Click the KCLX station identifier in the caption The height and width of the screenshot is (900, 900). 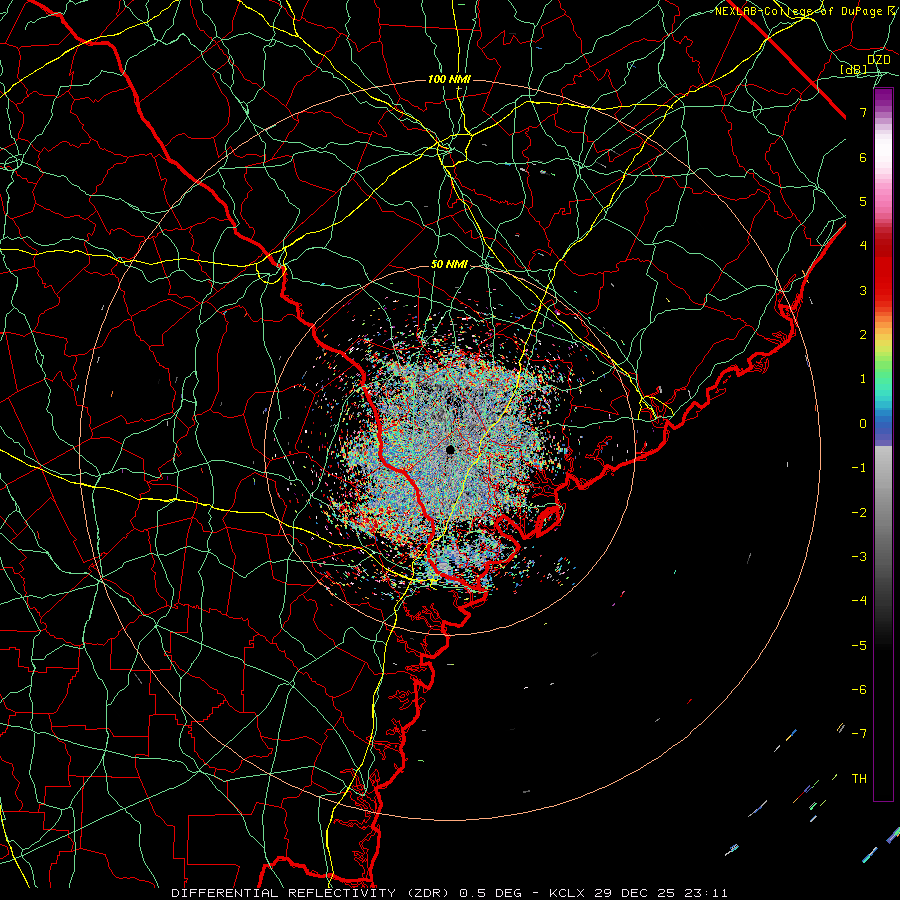coord(567,893)
